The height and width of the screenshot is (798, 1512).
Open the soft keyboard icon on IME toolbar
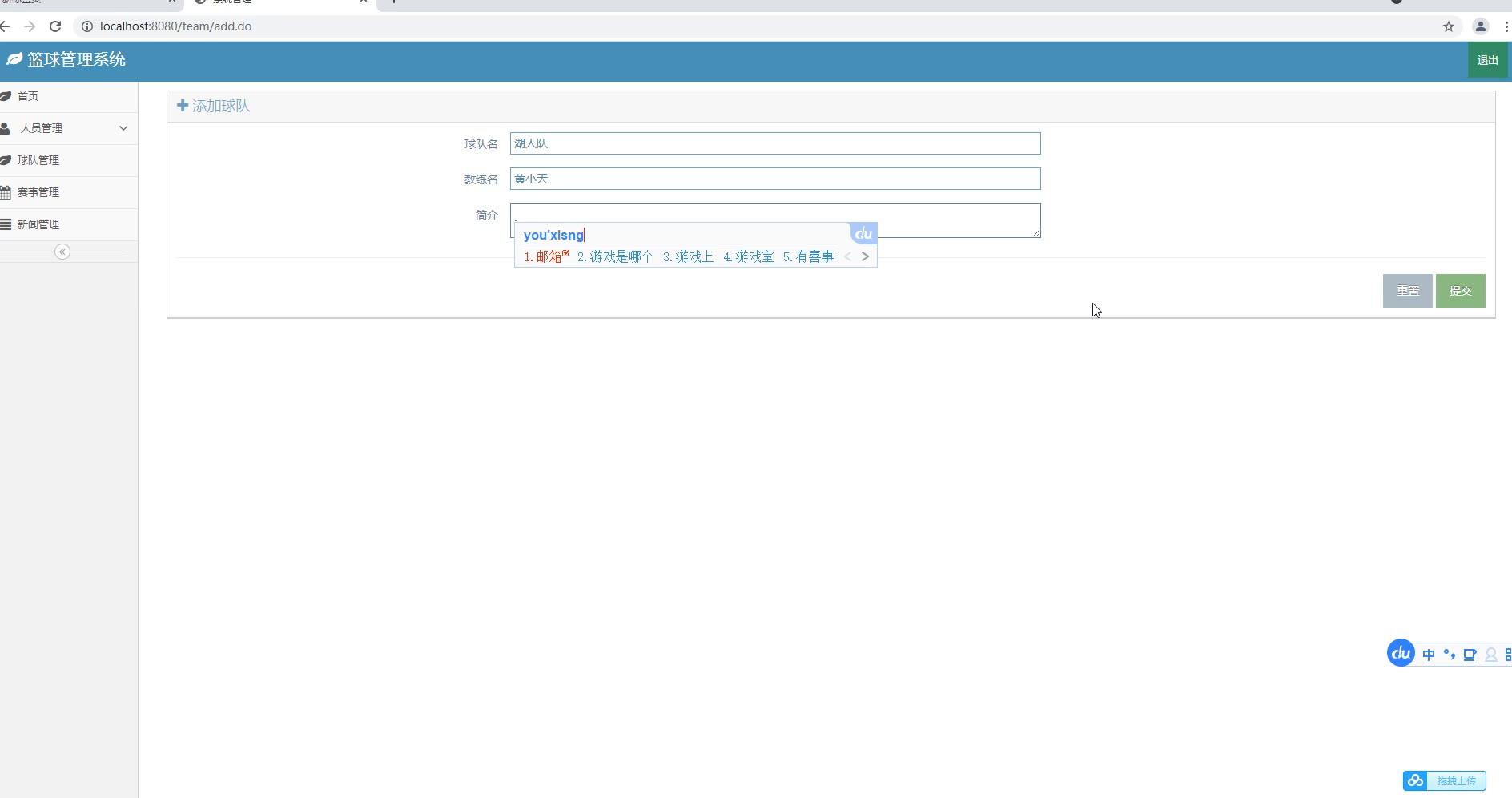1470,655
